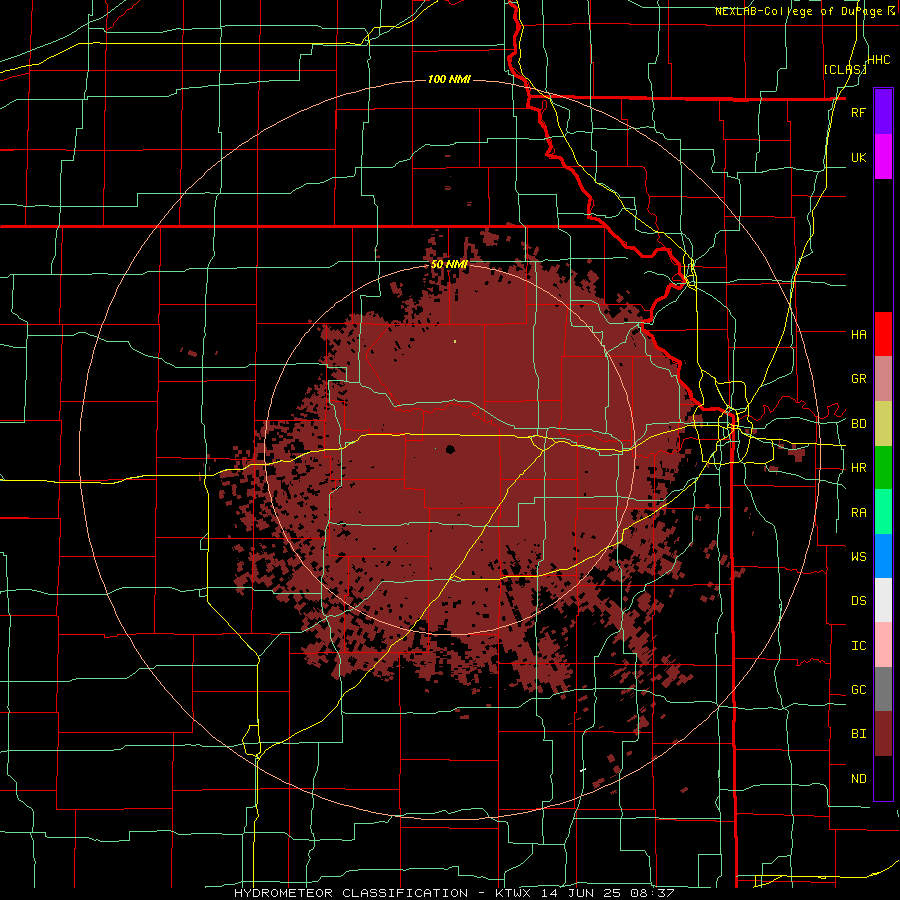Click the small yellow pixel in the echo
The height and width of the screenshot is (900, 900).
455,342
